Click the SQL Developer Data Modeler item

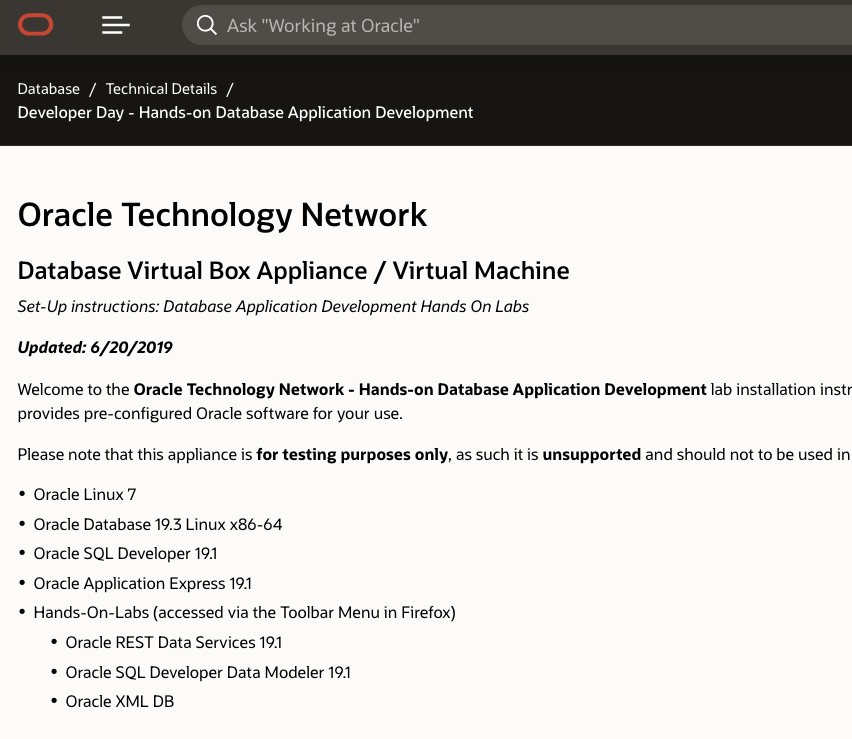(207, 672)
